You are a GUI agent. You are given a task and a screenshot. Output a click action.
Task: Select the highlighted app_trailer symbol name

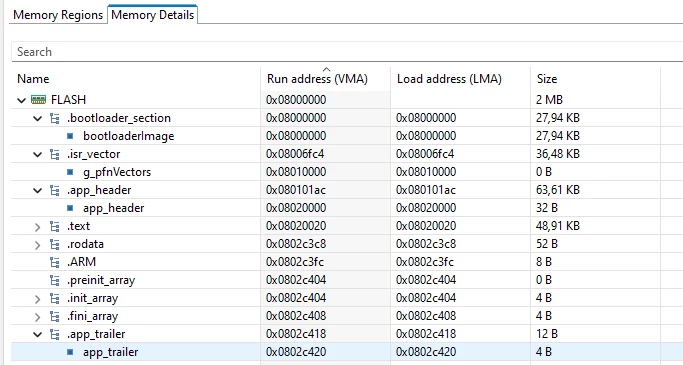point(111,352)
